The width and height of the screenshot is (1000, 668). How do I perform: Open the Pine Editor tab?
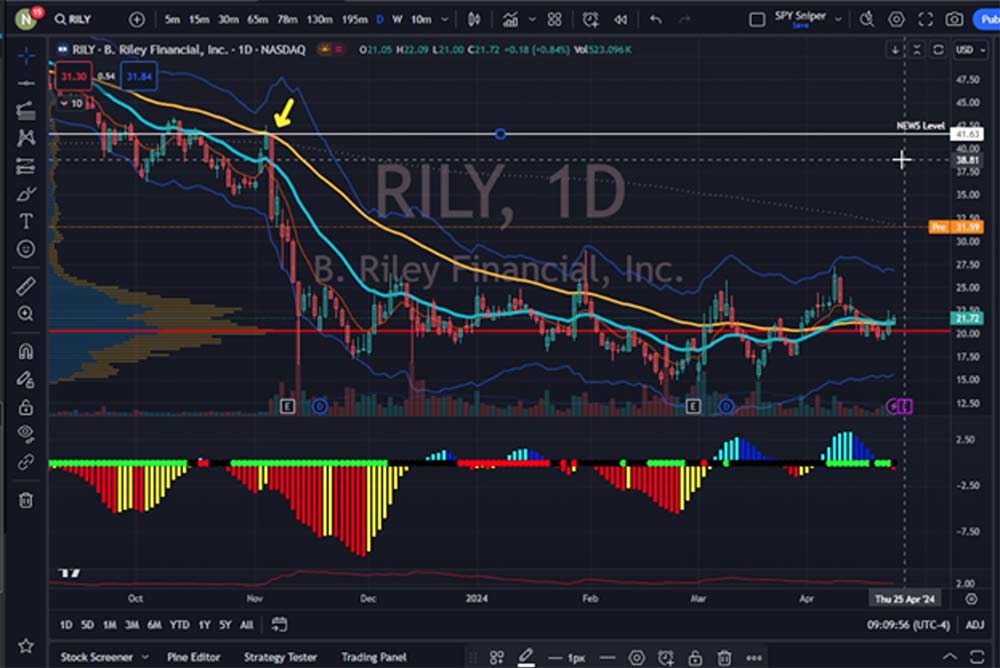pyautogui.click(x=193, y=657)
